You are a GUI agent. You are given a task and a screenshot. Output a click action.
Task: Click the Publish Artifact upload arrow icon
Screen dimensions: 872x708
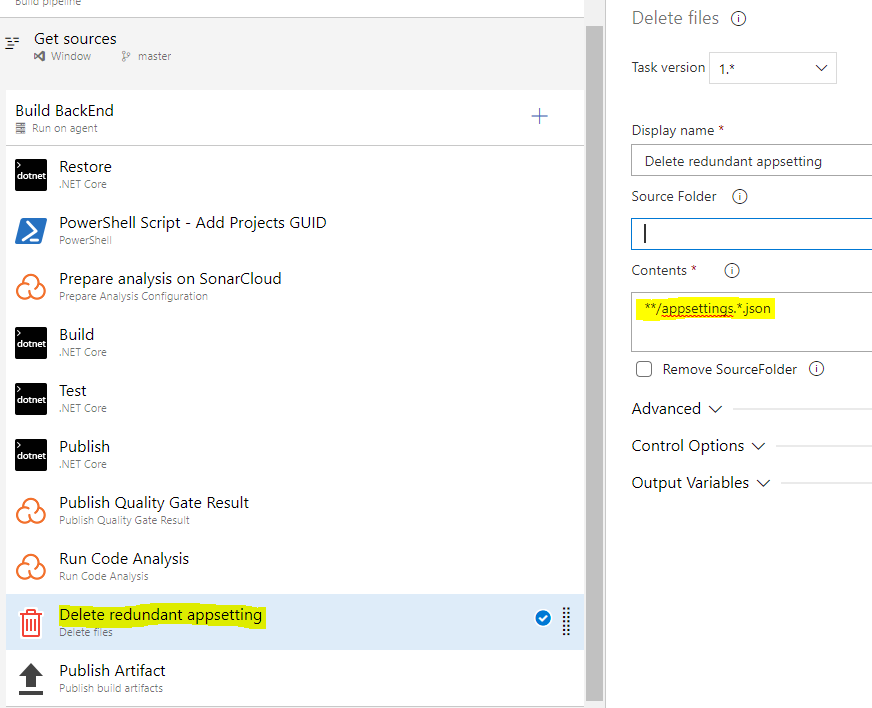(x=31, y=679)
